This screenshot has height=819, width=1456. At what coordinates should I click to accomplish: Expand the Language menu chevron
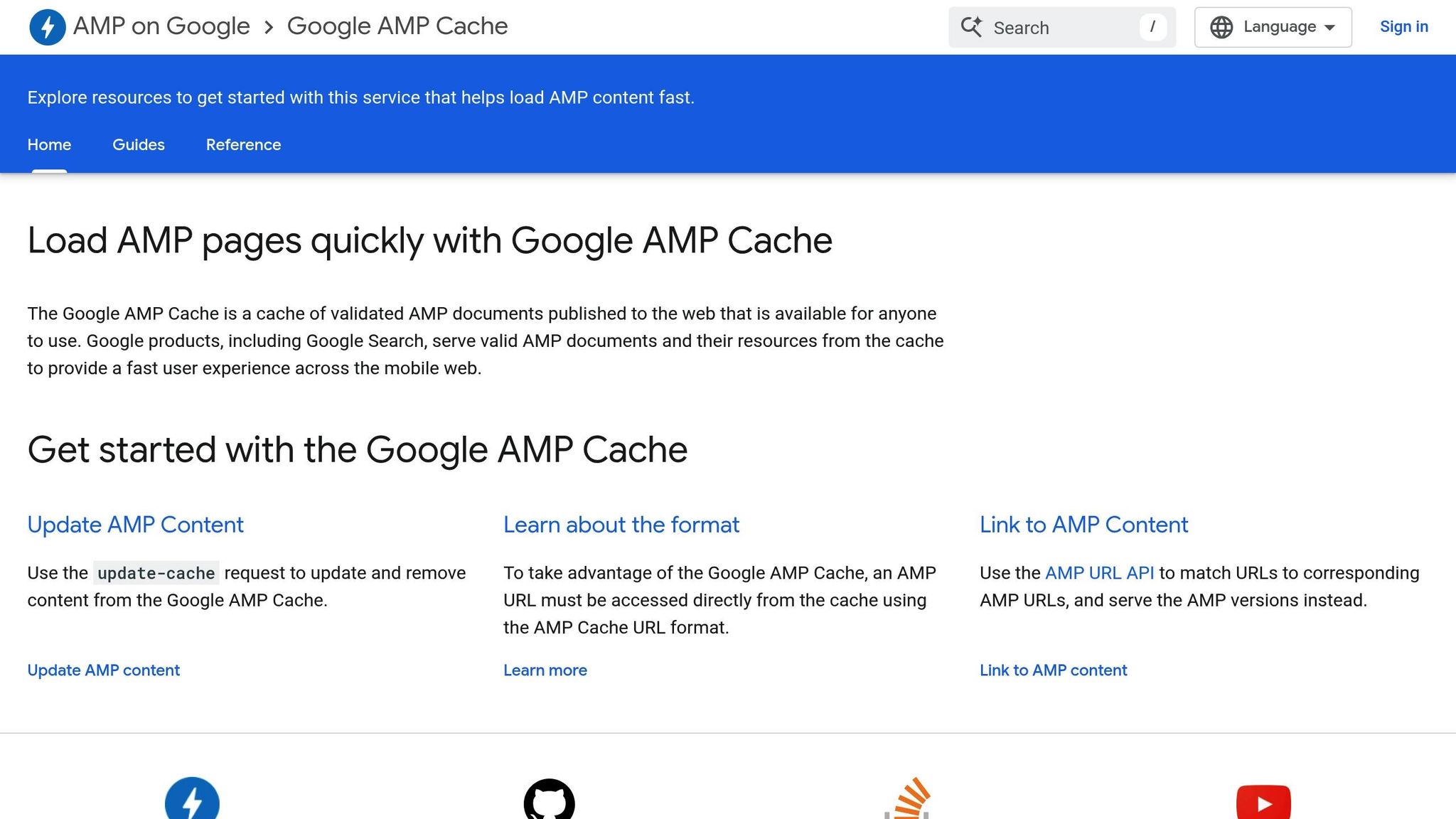(1331, 27)
